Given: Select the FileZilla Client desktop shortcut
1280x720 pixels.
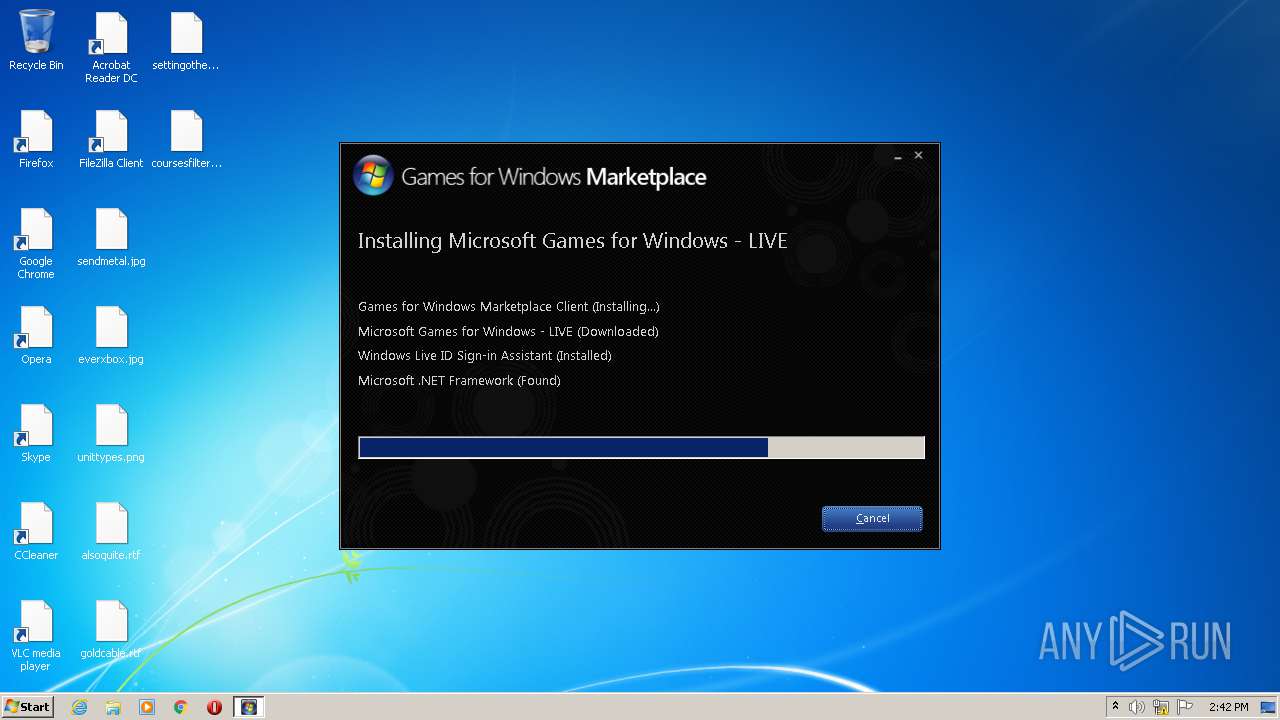Looking at the screenshot, I should [111, 139].
